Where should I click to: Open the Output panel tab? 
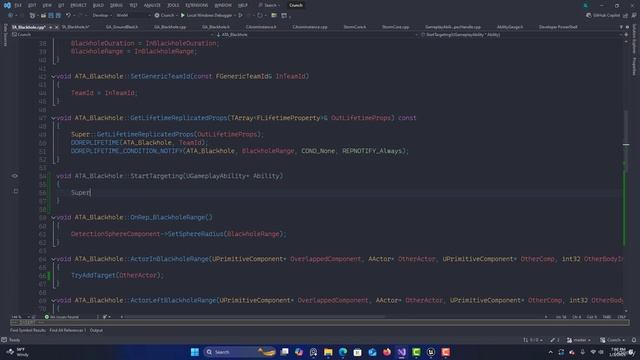(x=96, y=330)
